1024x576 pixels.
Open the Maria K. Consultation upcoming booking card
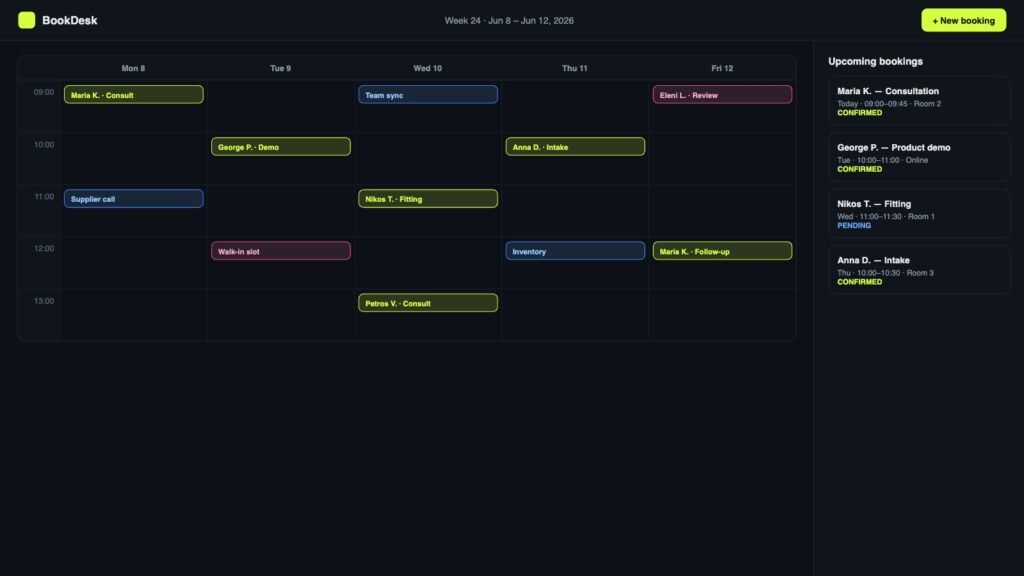[x=919, y=101]
